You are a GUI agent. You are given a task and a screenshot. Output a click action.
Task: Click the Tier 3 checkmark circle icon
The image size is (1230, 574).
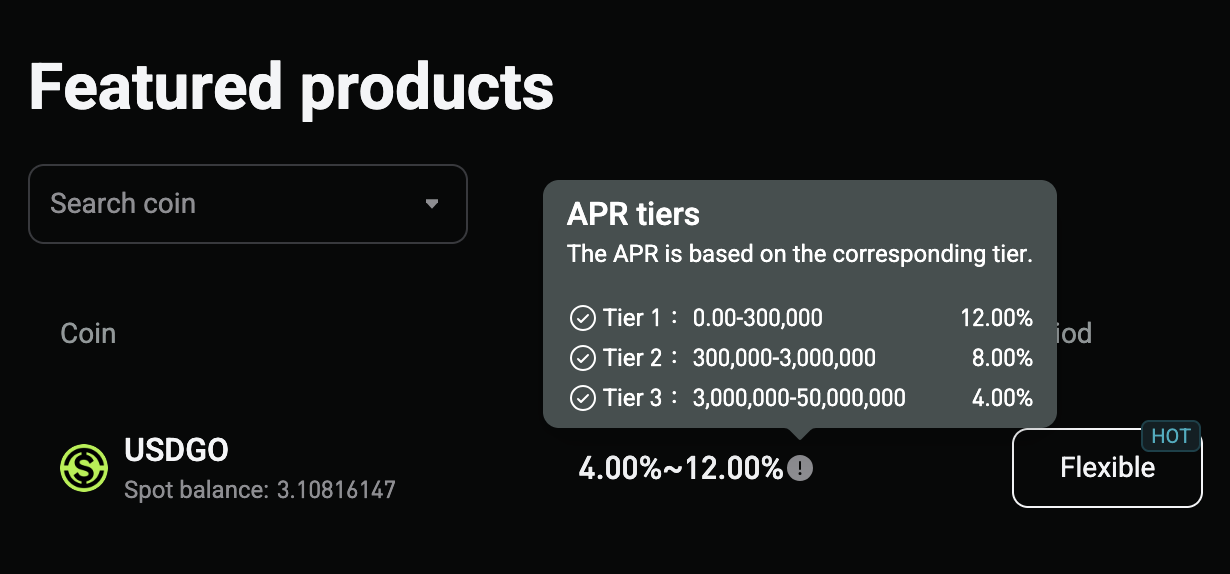tap(582, 398)
